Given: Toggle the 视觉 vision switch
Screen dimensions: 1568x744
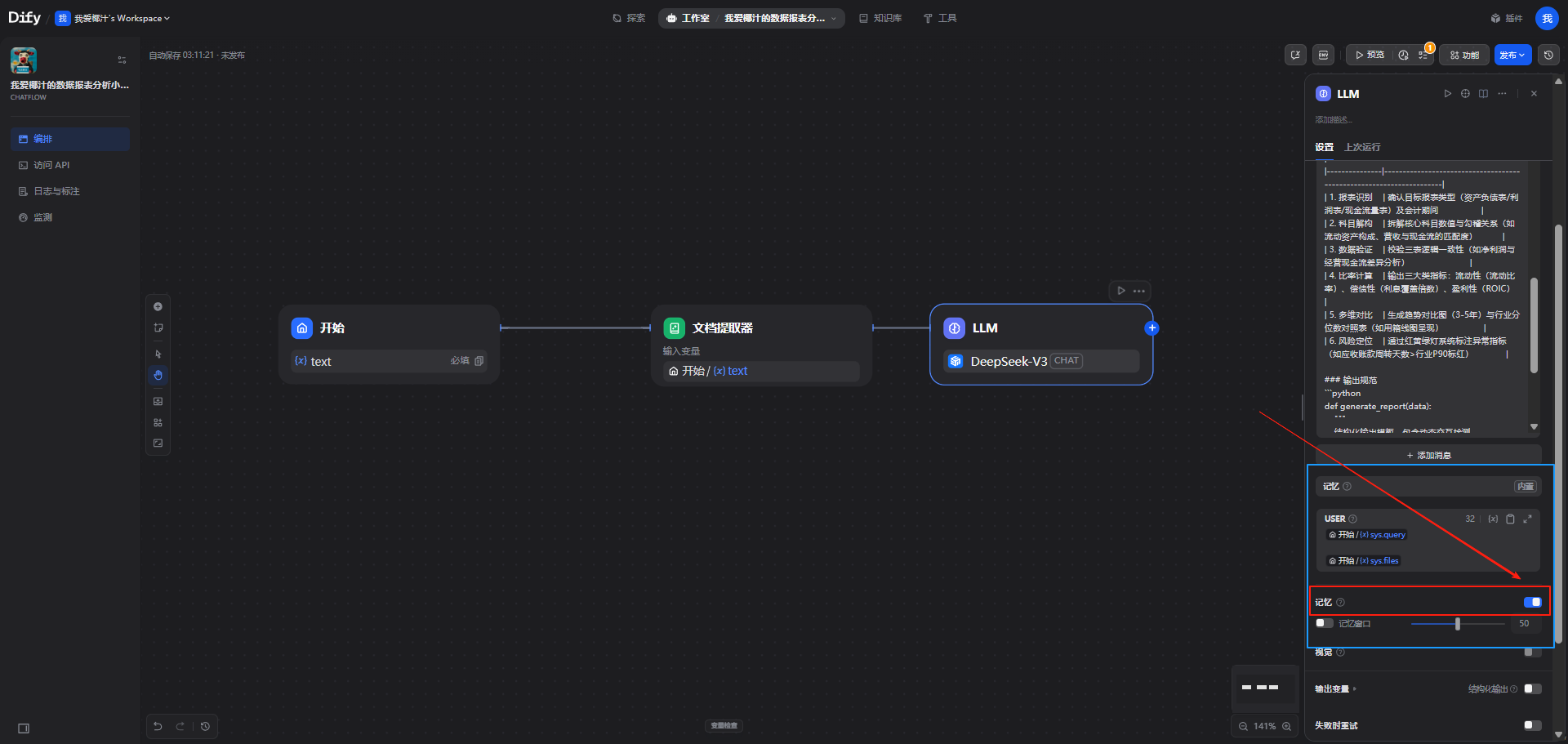Looking at the screenshot, I should (x=1532, y=652).
